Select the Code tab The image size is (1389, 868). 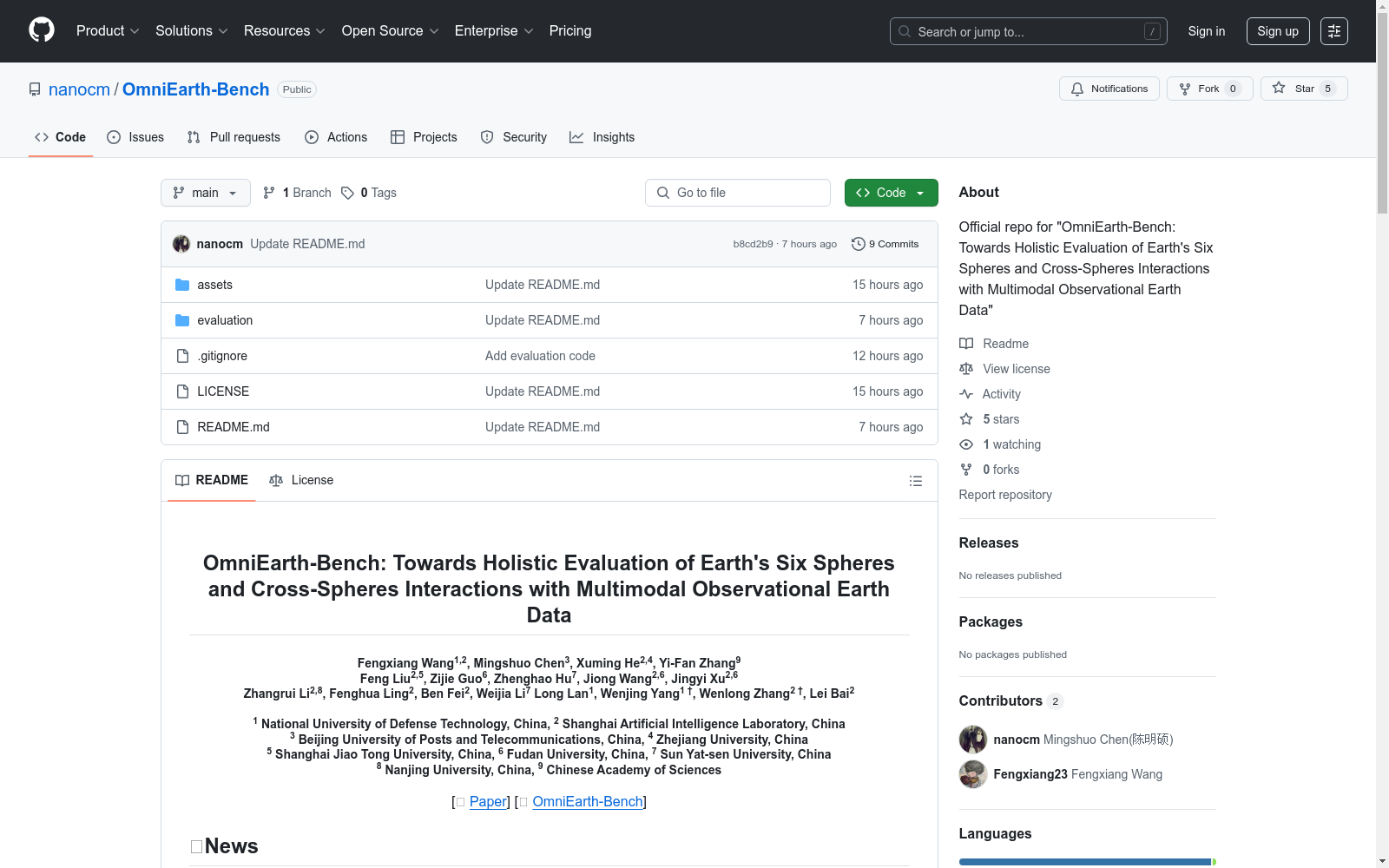tap(61, 137)
